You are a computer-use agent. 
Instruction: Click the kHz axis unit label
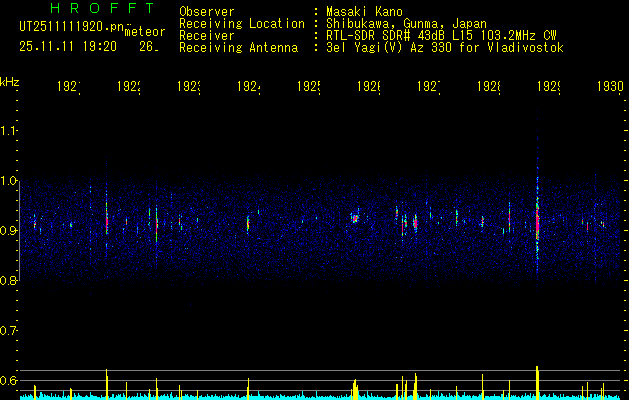(10, 82)
